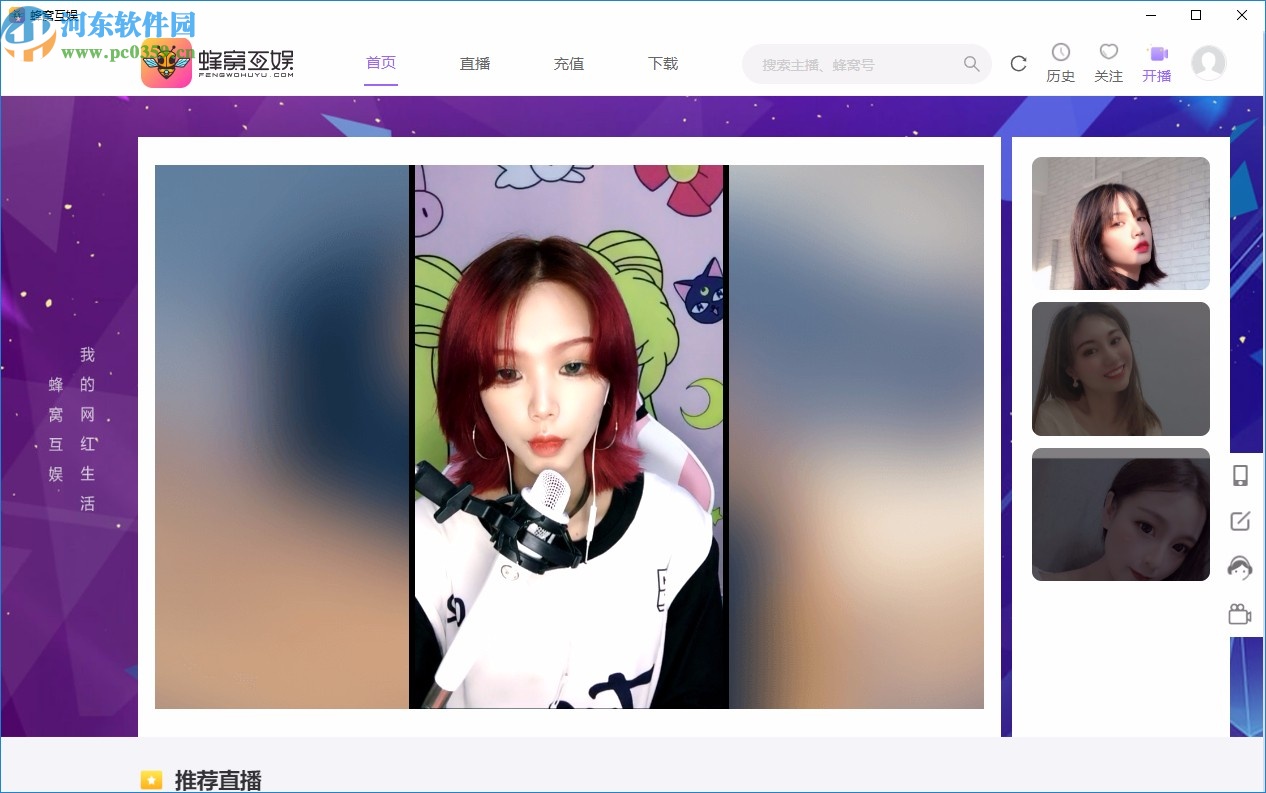Click the edit/feedback icon on right sidebar
Screen dimensions: 1266x793
[1240, 521]
